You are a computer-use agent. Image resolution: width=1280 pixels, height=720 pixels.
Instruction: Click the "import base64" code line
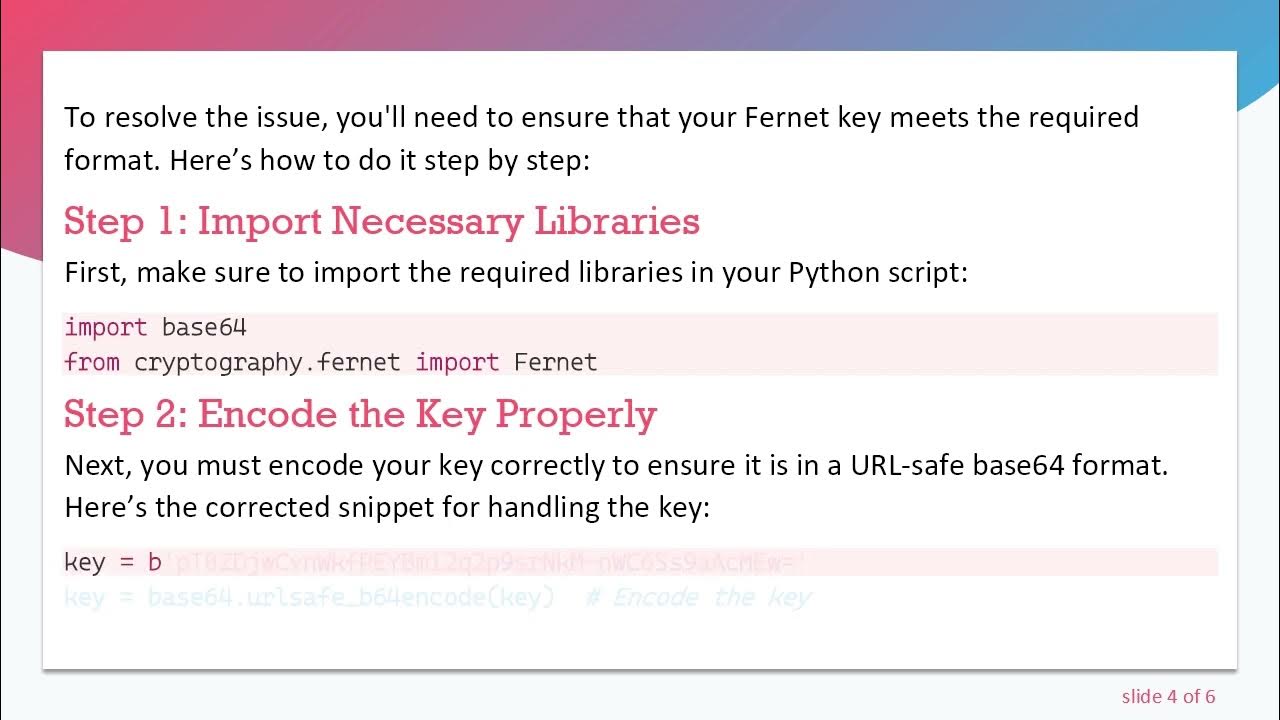pyautogui.click(x=155, y=327)
